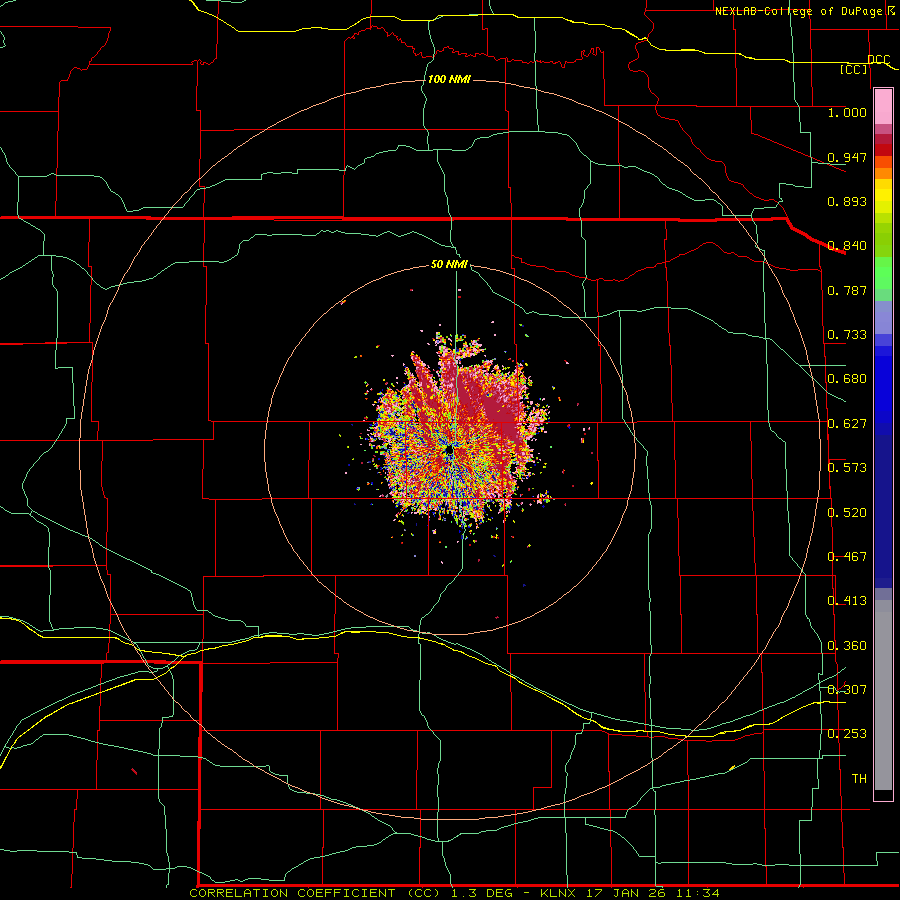Click the 0.627 value on the color scale
This screenshot has width=900, height=900.
point(847,424)
